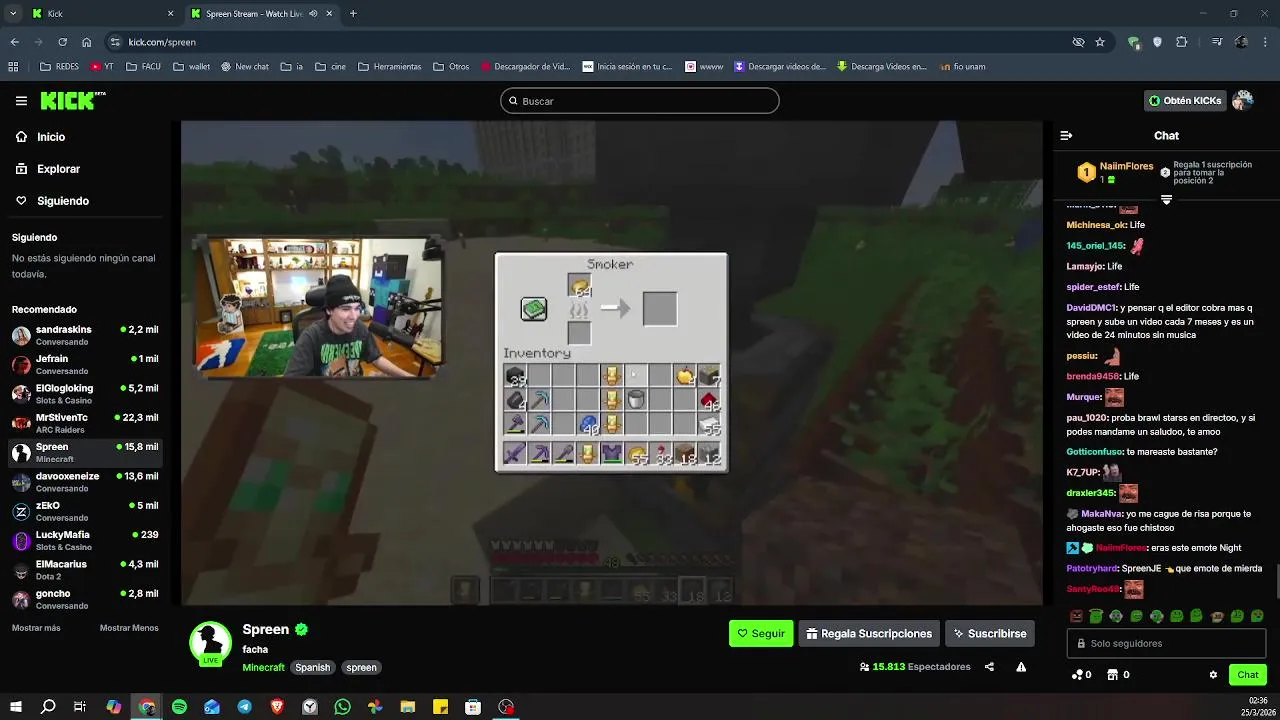This screenshot has width=1280, height=720.
Task: Open ElGlogloking recommended channel
Action: click(85, 394)
